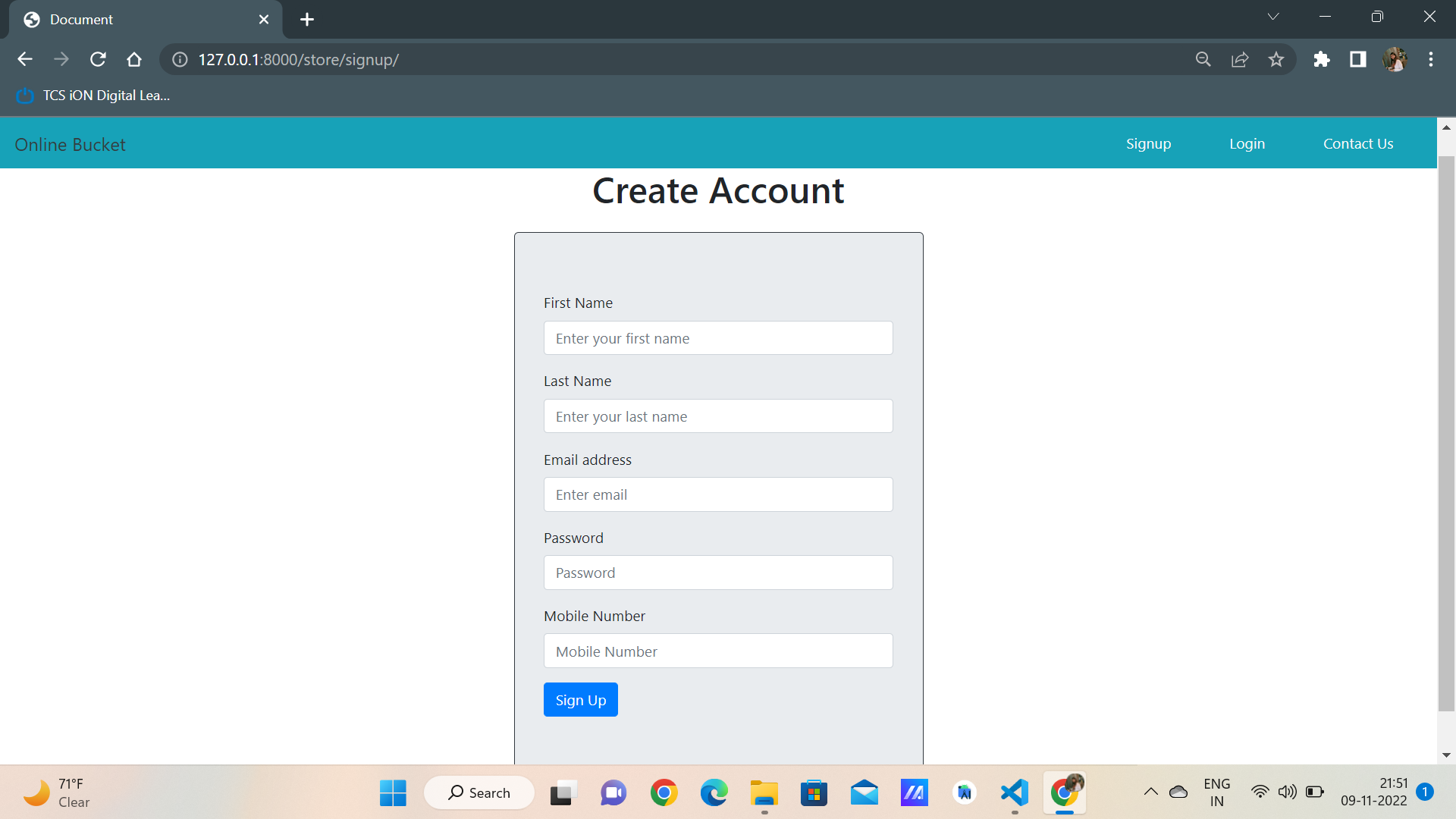The width and height of the screenshot is (1456, 819).
Task: Click the Chrome profile avatar
Action: pos(1397,59)
